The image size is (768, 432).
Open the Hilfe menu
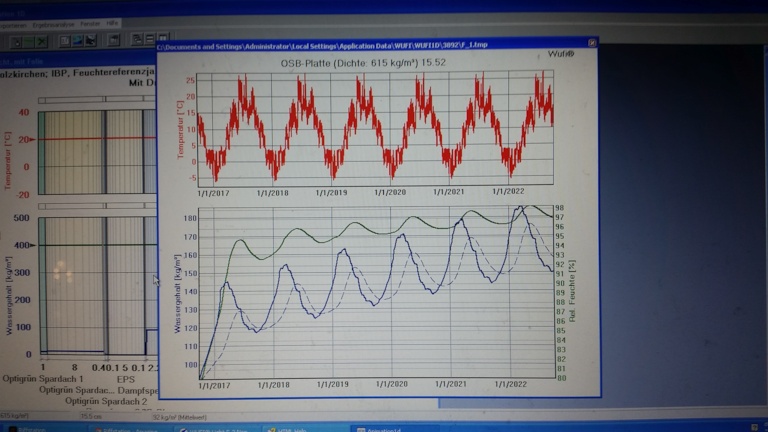pyautogui.click(x=112, y=22)
